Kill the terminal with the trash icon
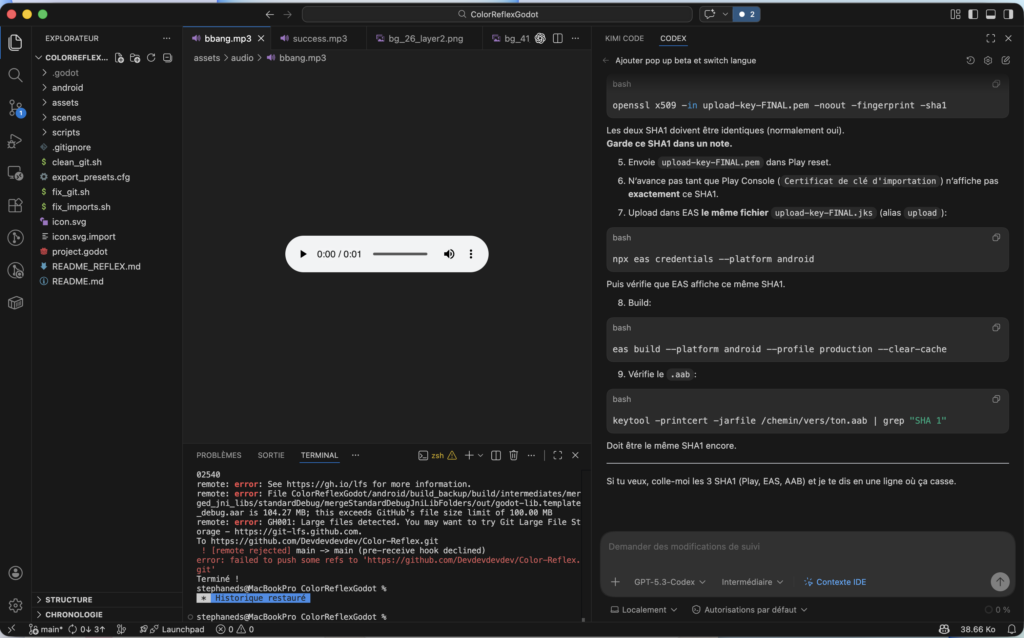1024x638 pixels. coord(512,455)
